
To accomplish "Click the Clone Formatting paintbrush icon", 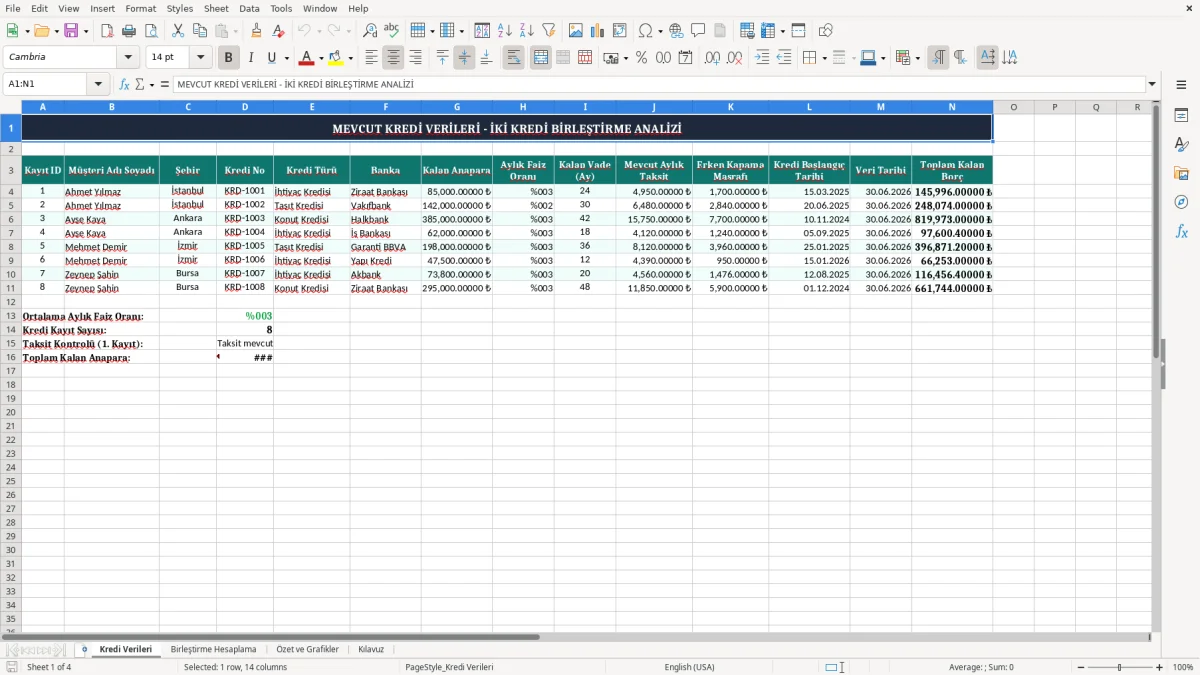I will [256, 31].
